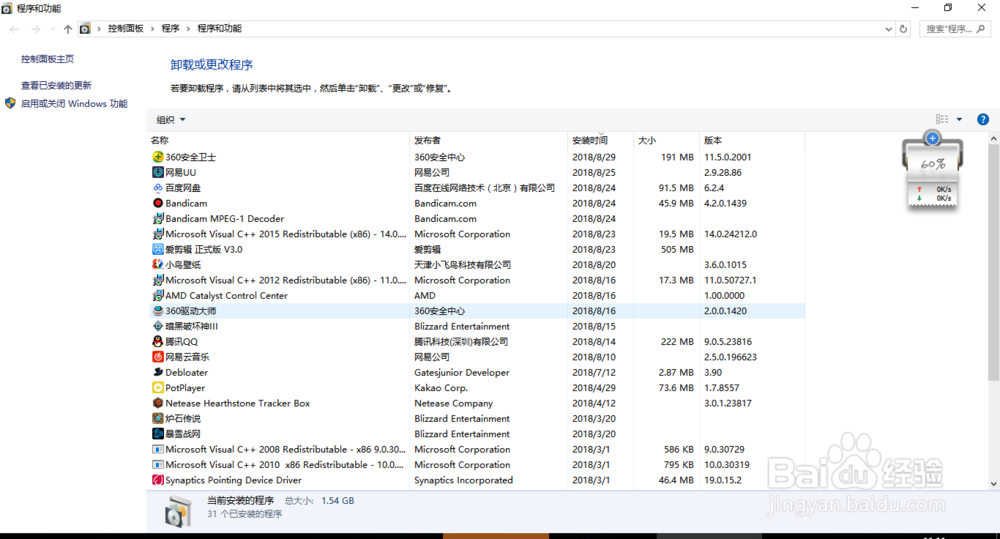This screenshot has width=1000, height=539.
Task: Click the scrollbar down arrow
Action: pos(994,484)
